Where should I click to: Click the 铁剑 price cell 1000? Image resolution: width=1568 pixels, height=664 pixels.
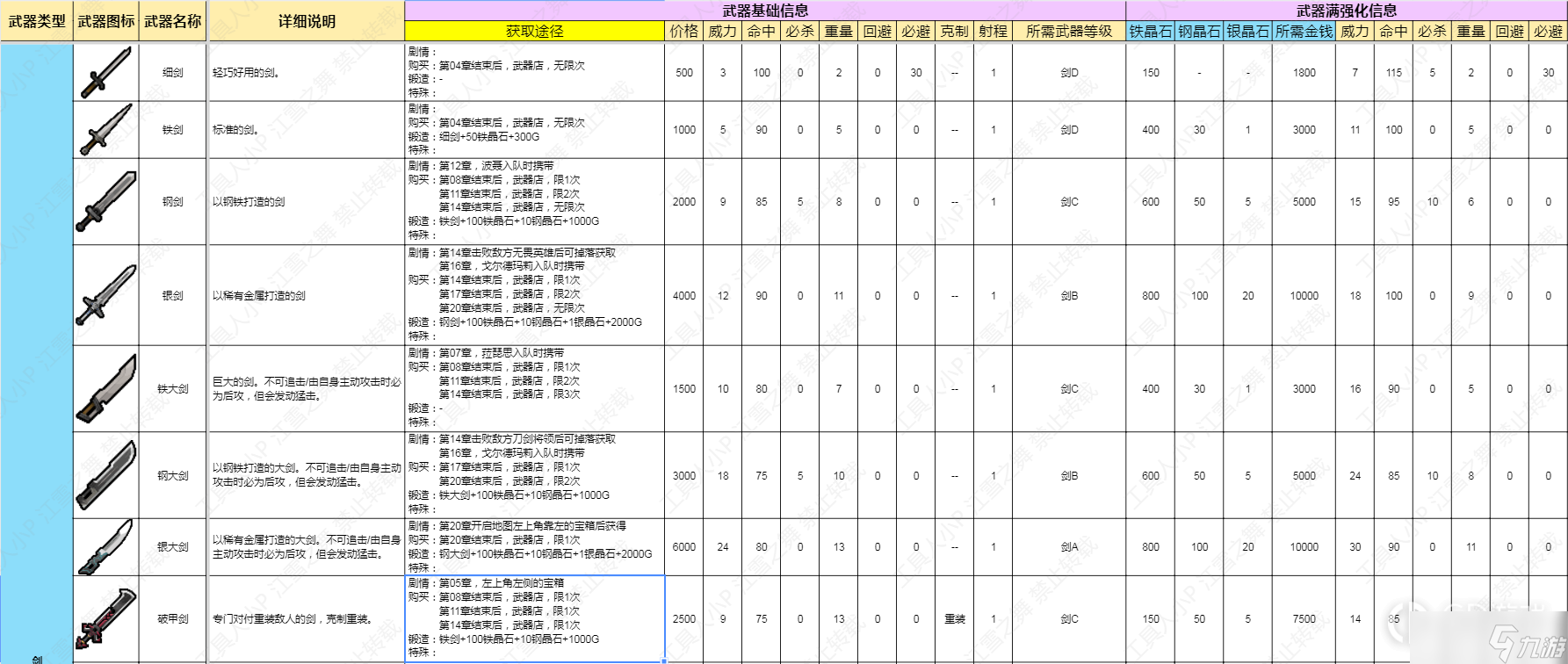pos(684,129)
